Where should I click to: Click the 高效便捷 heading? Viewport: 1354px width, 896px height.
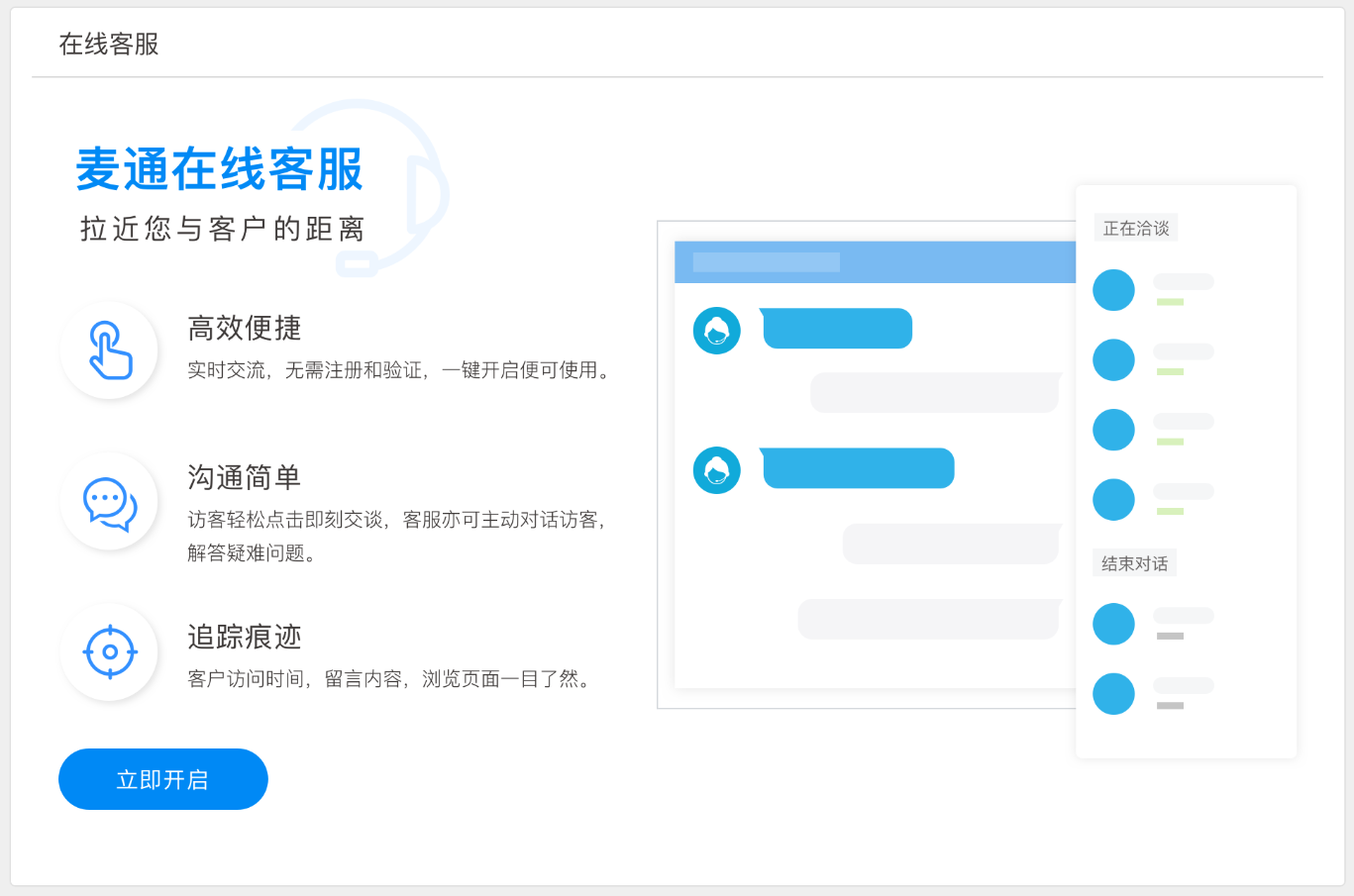coord(245,328)
